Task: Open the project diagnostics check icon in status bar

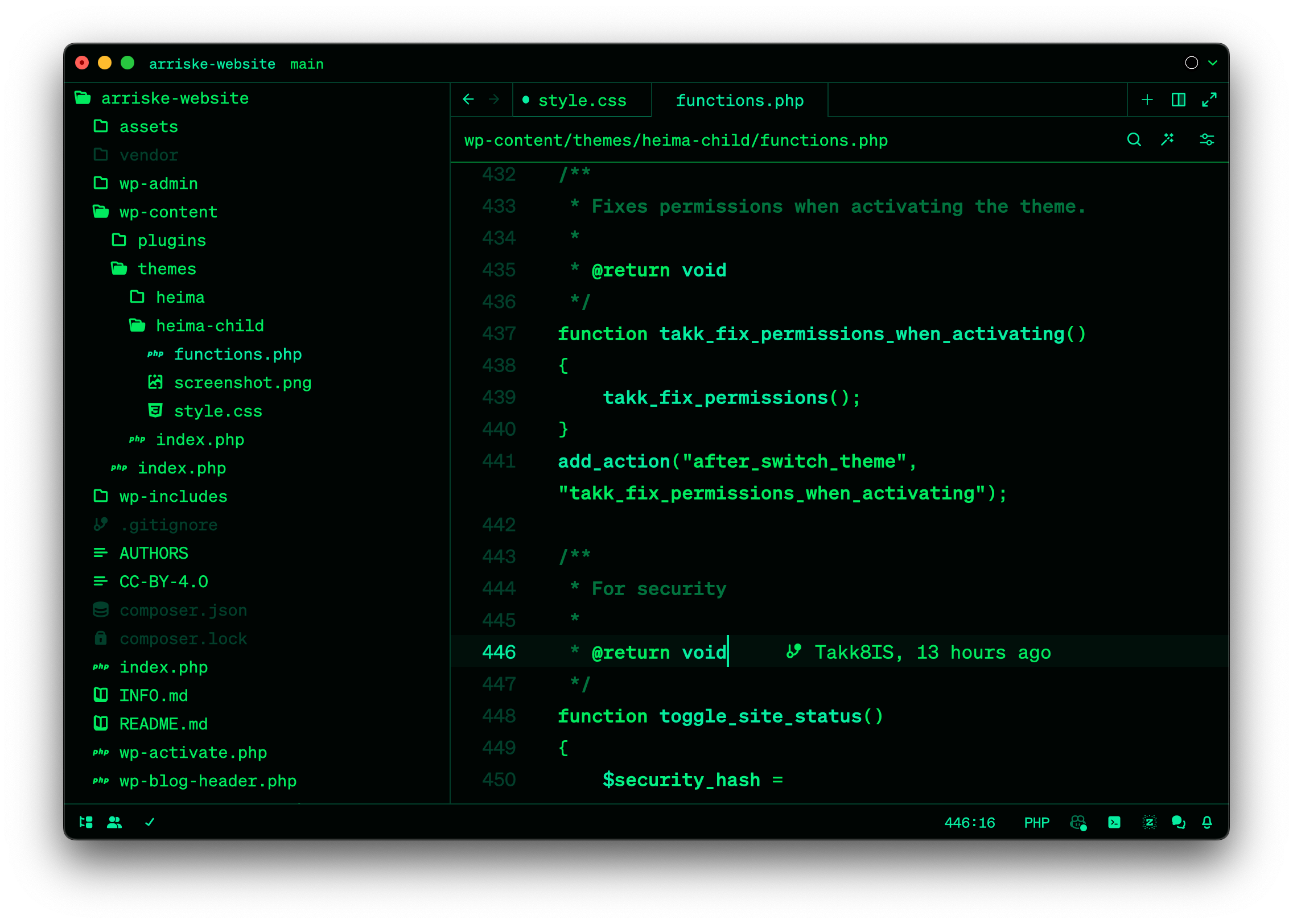Action: click(x=150, y=822)
